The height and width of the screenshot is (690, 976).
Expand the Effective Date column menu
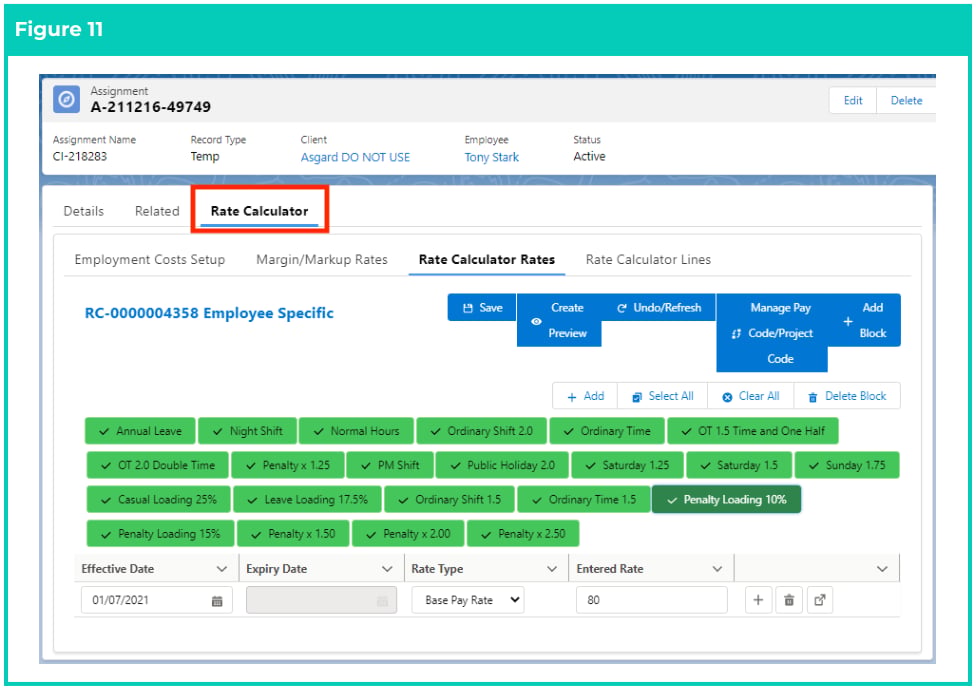click(x=222, y=569)
